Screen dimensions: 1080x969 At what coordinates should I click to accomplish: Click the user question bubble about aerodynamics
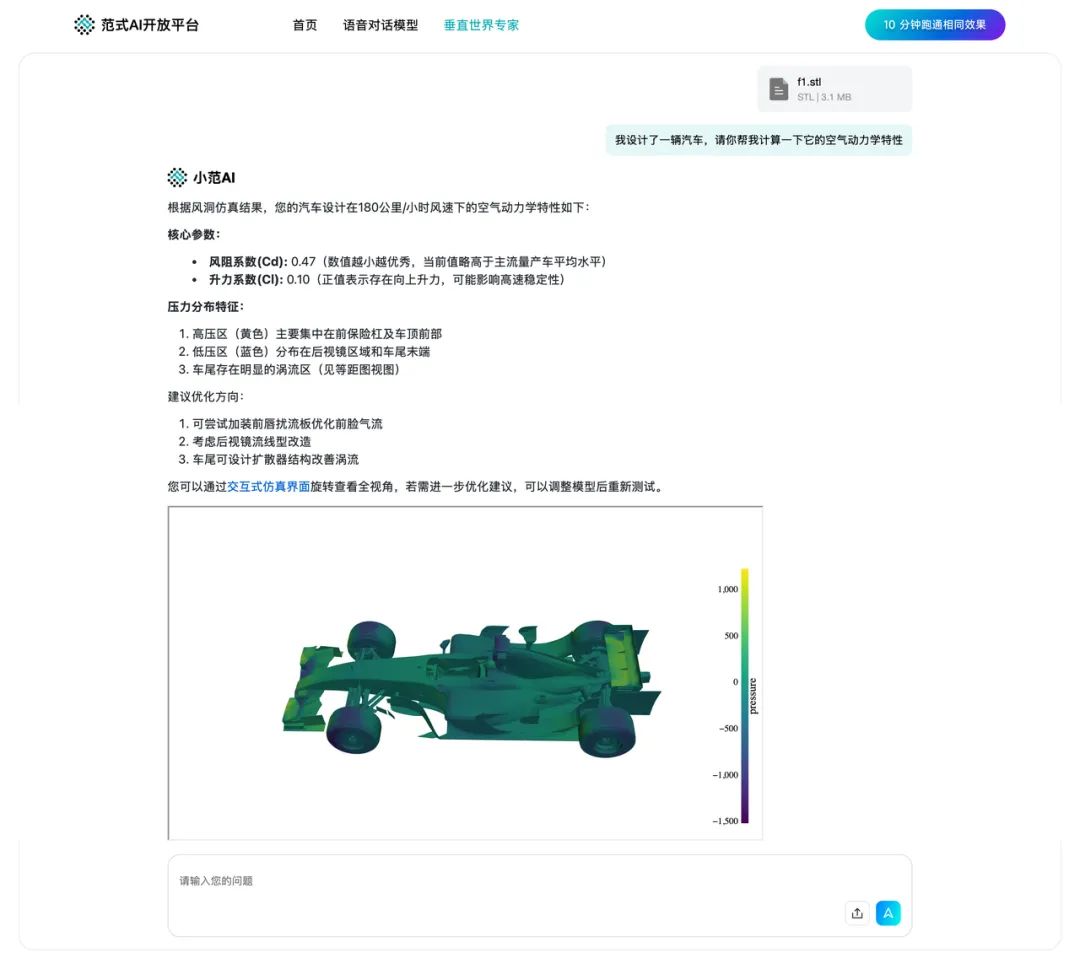pyautogui.click(x=757, y=139)
